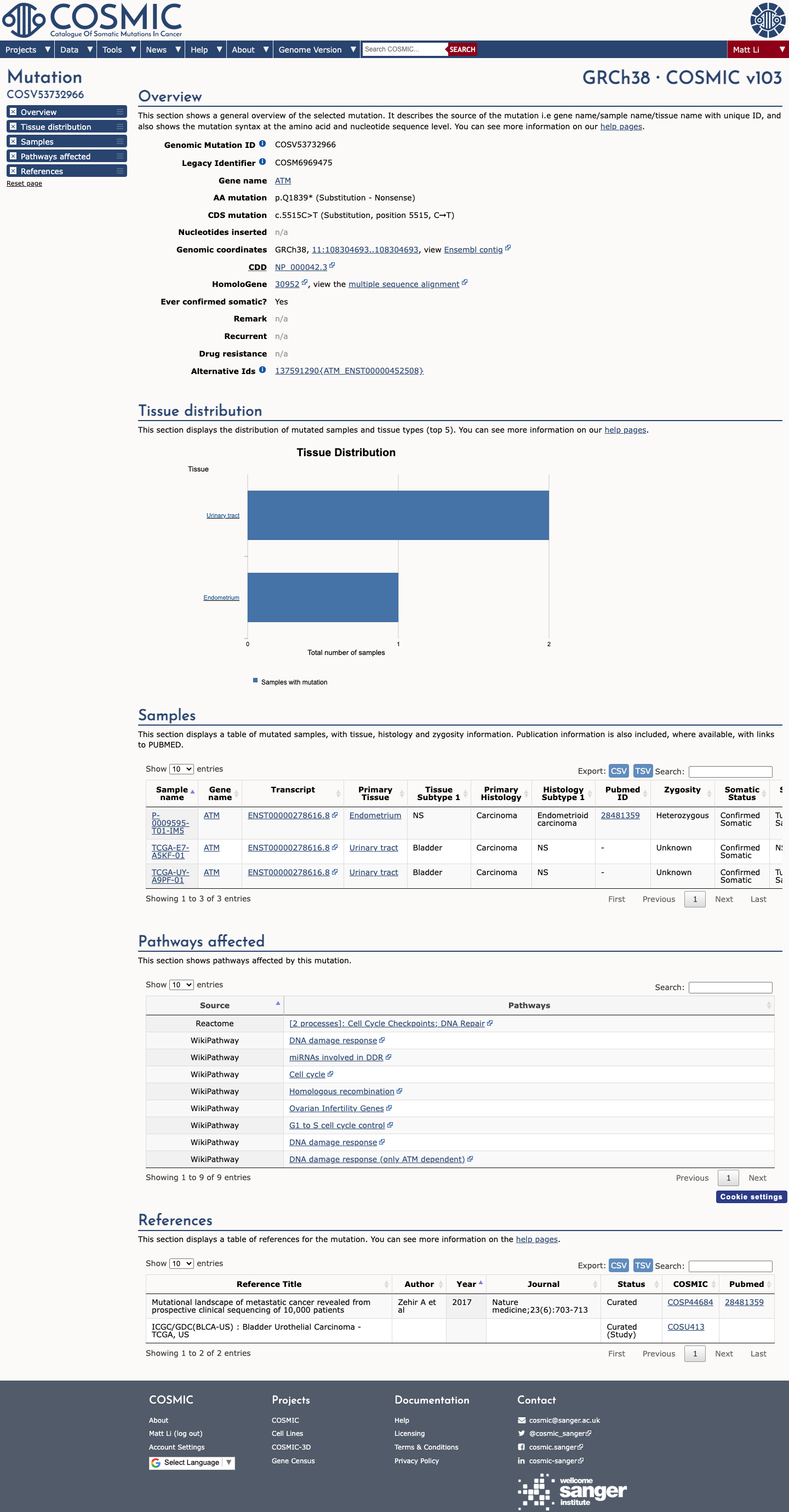The width and height of the screenshot is (789, 1512).
Task: Click DNA damage response (only ATM dependent) link
Action: (x=377, y=1159)
